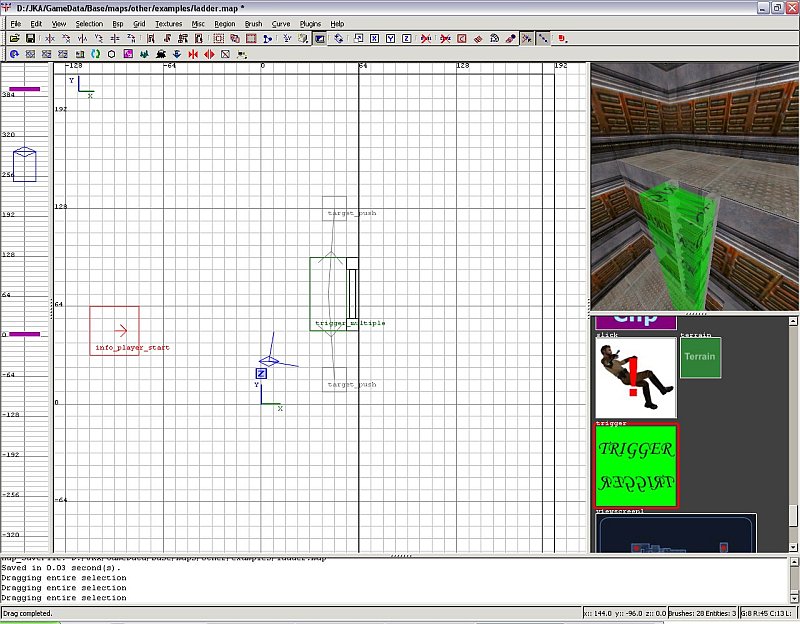Click the x-axis Flip icon
Image resolution: width=800 pixels, height=624 pixels.
click(x=49, y=39)
